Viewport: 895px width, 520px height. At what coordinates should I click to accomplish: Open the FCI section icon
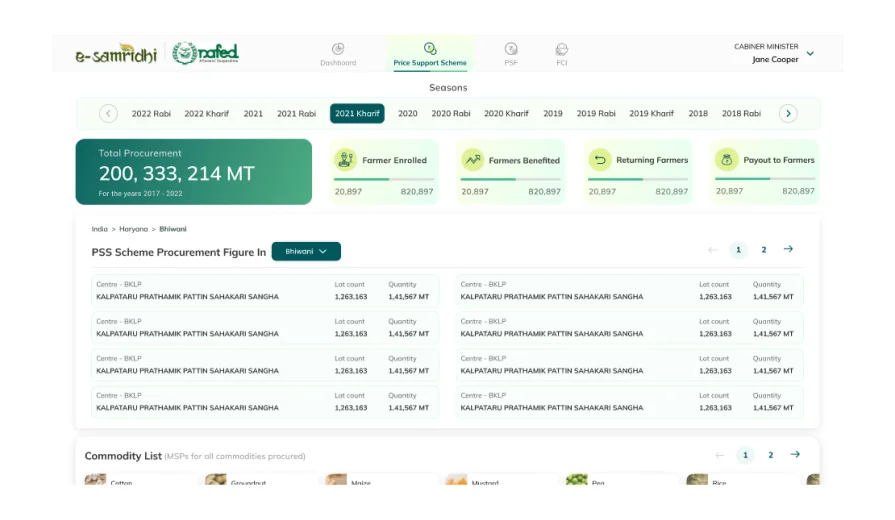562,49
